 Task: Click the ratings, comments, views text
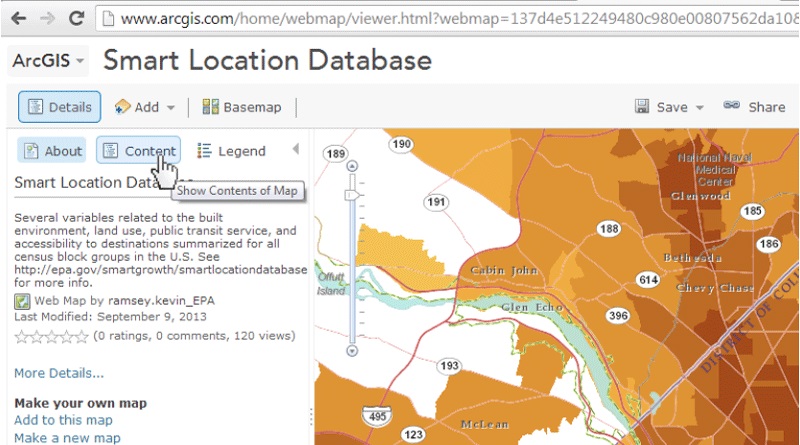click(x=194, y=336)
